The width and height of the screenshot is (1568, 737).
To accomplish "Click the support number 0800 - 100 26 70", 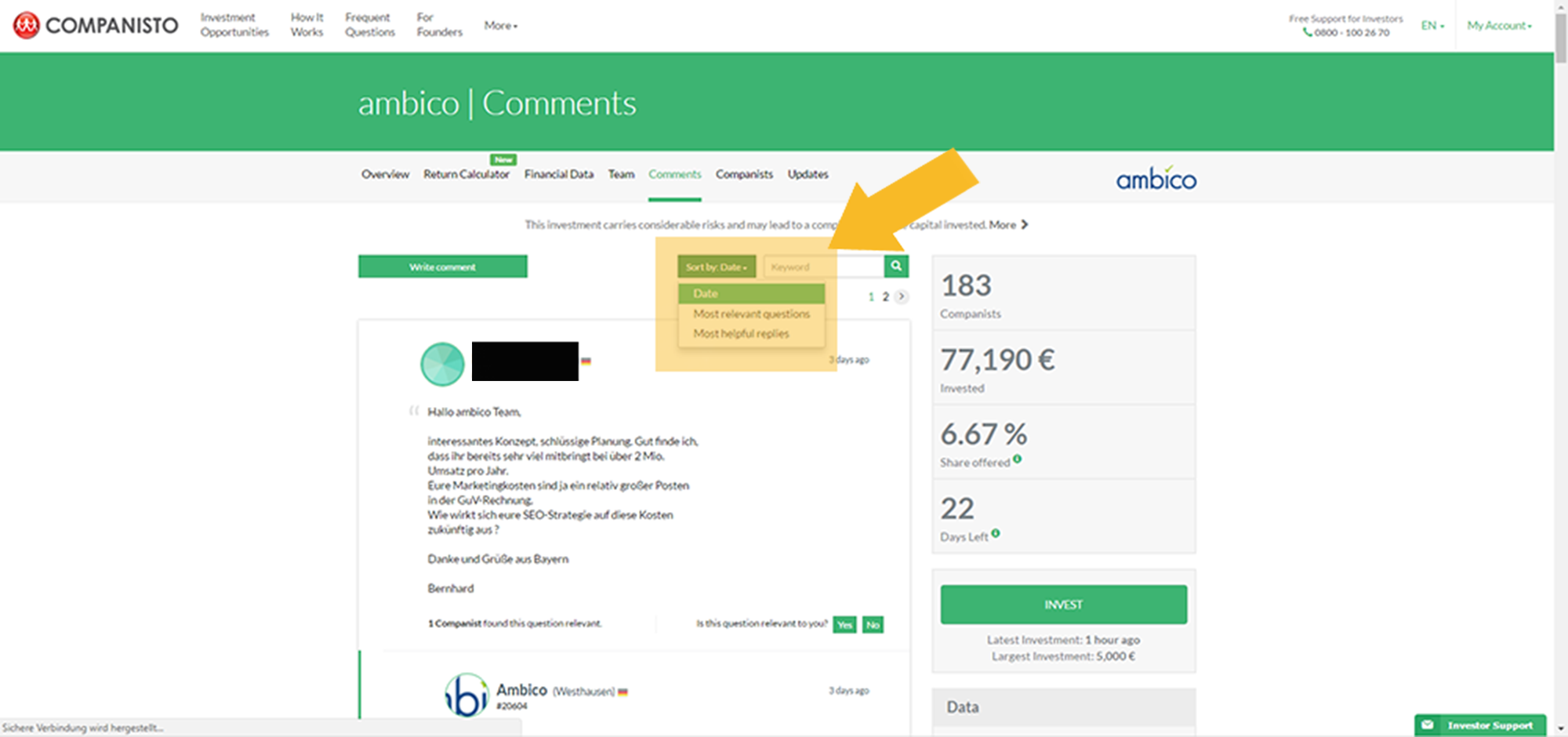I will [x=1352, y=33].
